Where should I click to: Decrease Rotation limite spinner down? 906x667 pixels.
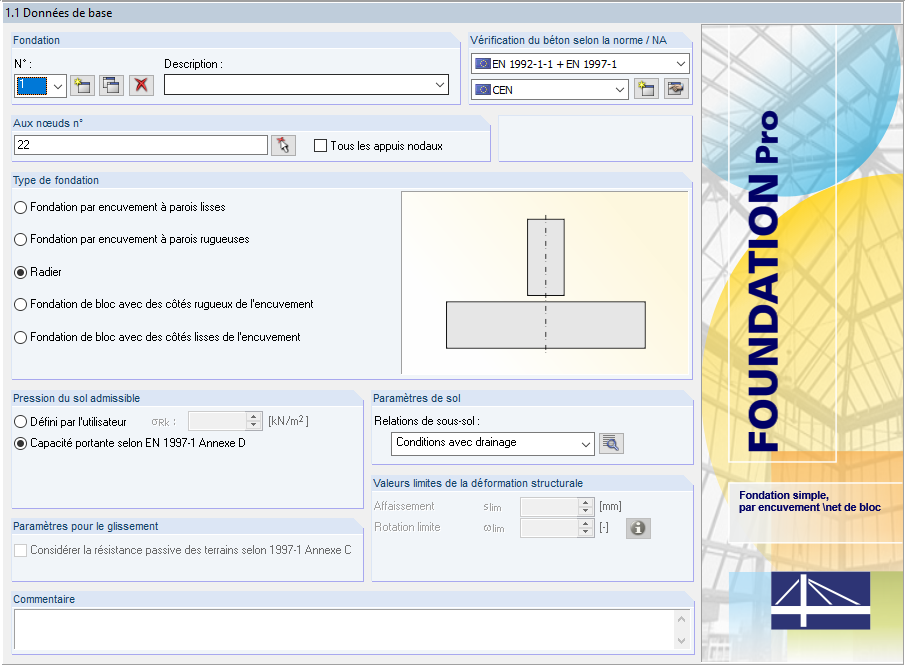585,532
